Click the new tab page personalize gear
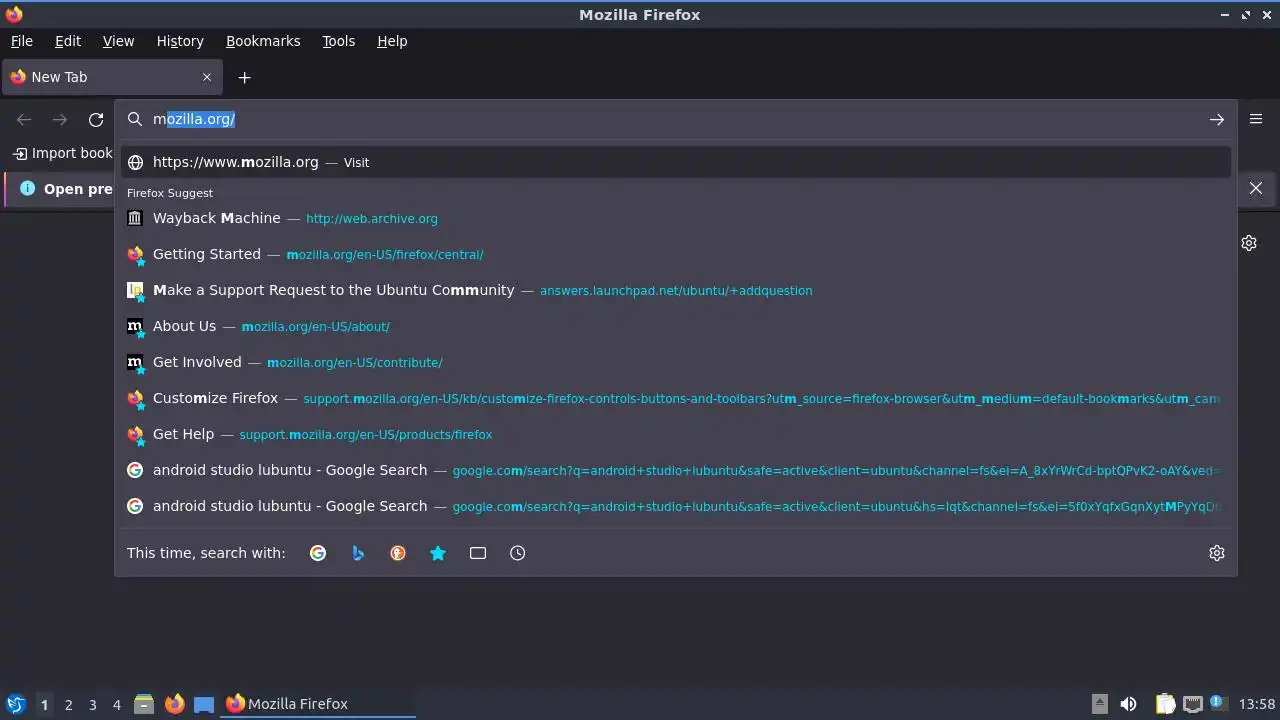Image resolution: width=1280 pixels, height=720 pixels. click(x=1249, y=243)
